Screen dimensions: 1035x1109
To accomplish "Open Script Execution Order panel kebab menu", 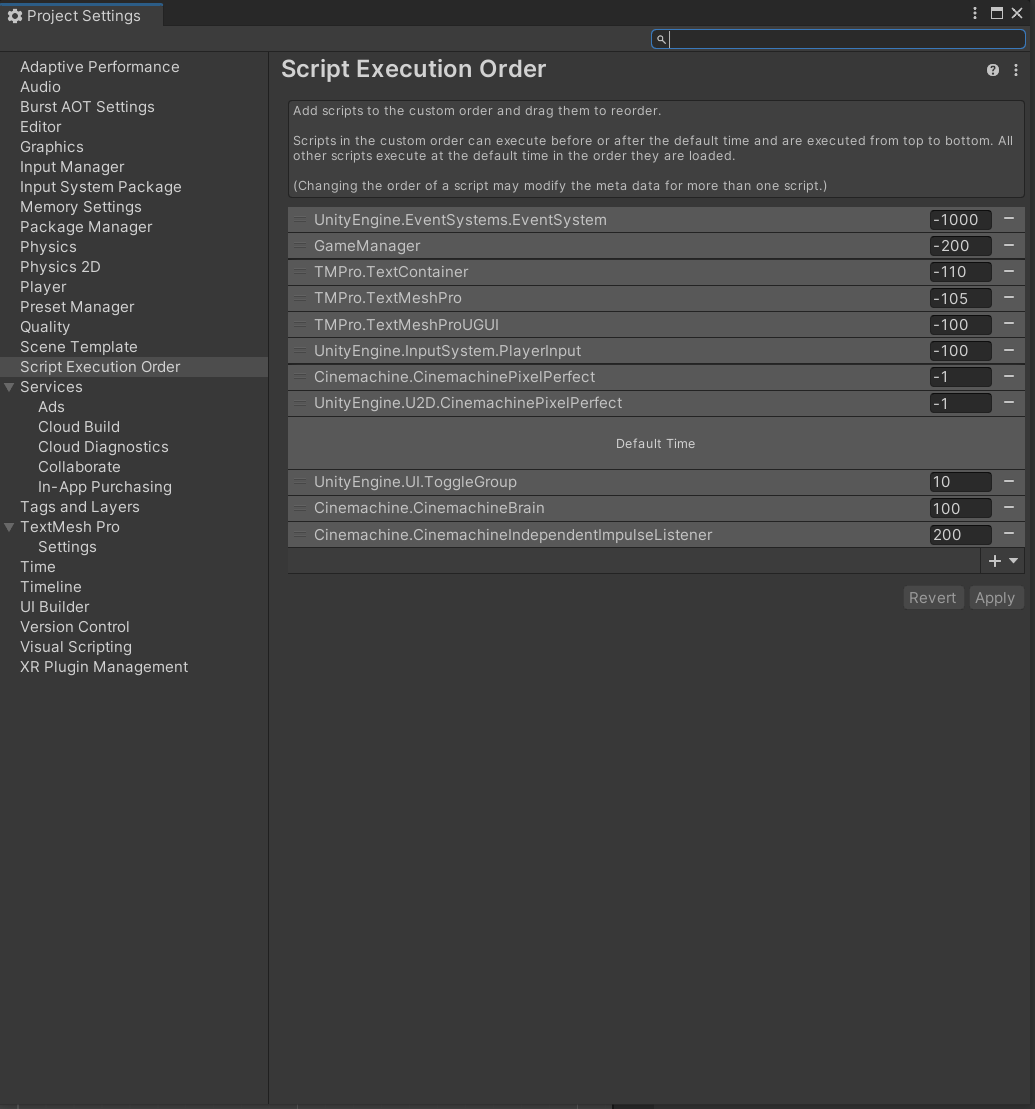I will (1016, 70).
